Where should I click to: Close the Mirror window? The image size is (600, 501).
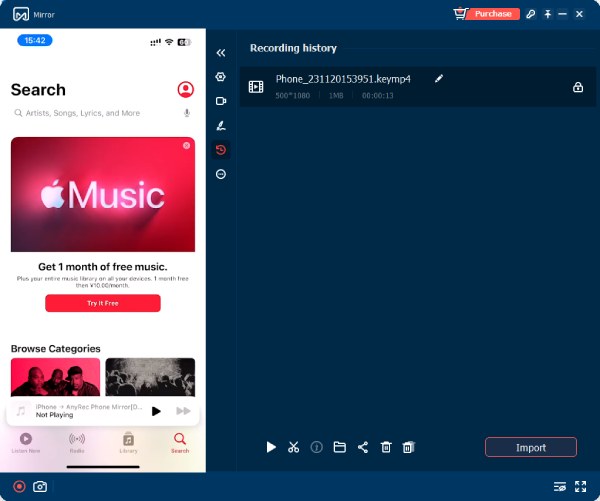click(579, 14)
